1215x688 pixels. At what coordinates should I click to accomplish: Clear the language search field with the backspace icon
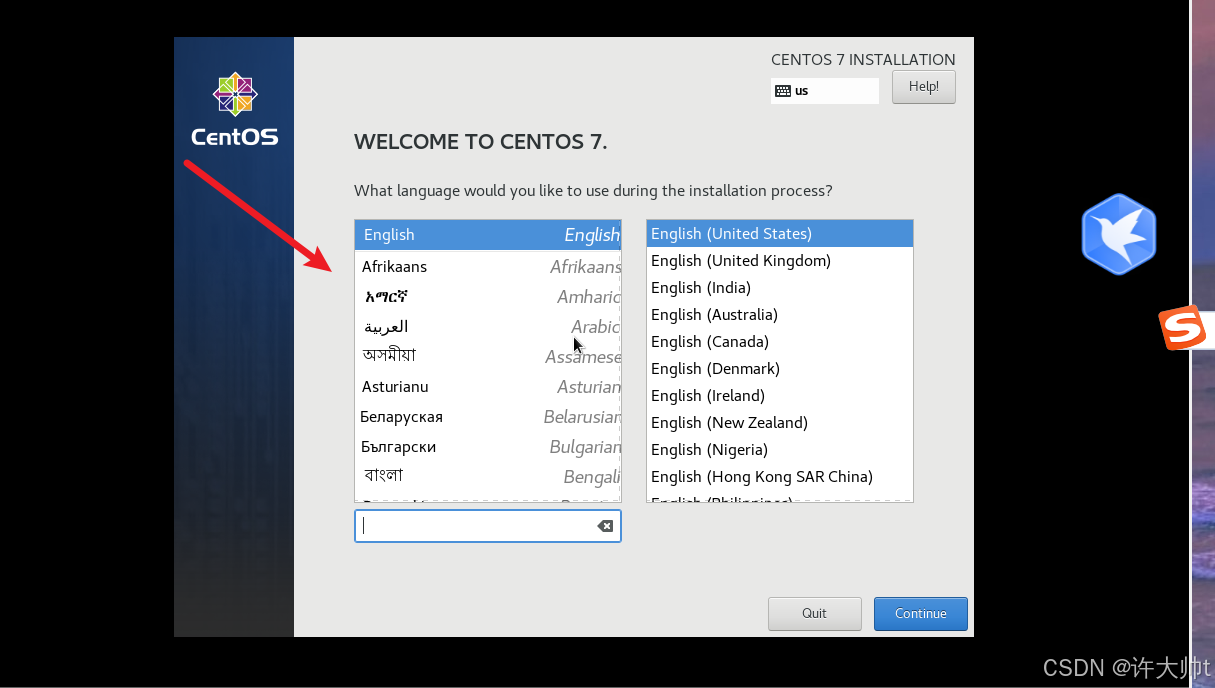(x=605, y=526)
